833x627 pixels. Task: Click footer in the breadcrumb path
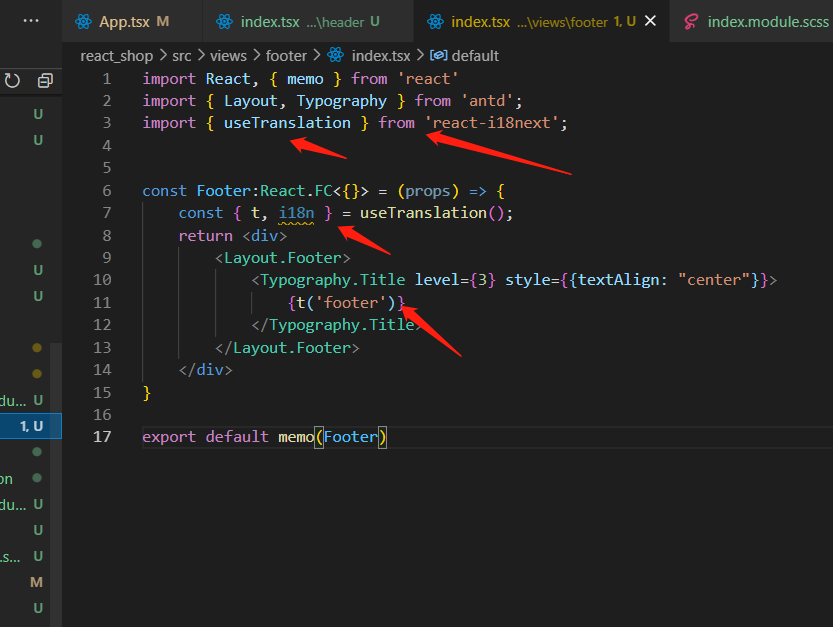click(286, 56)
